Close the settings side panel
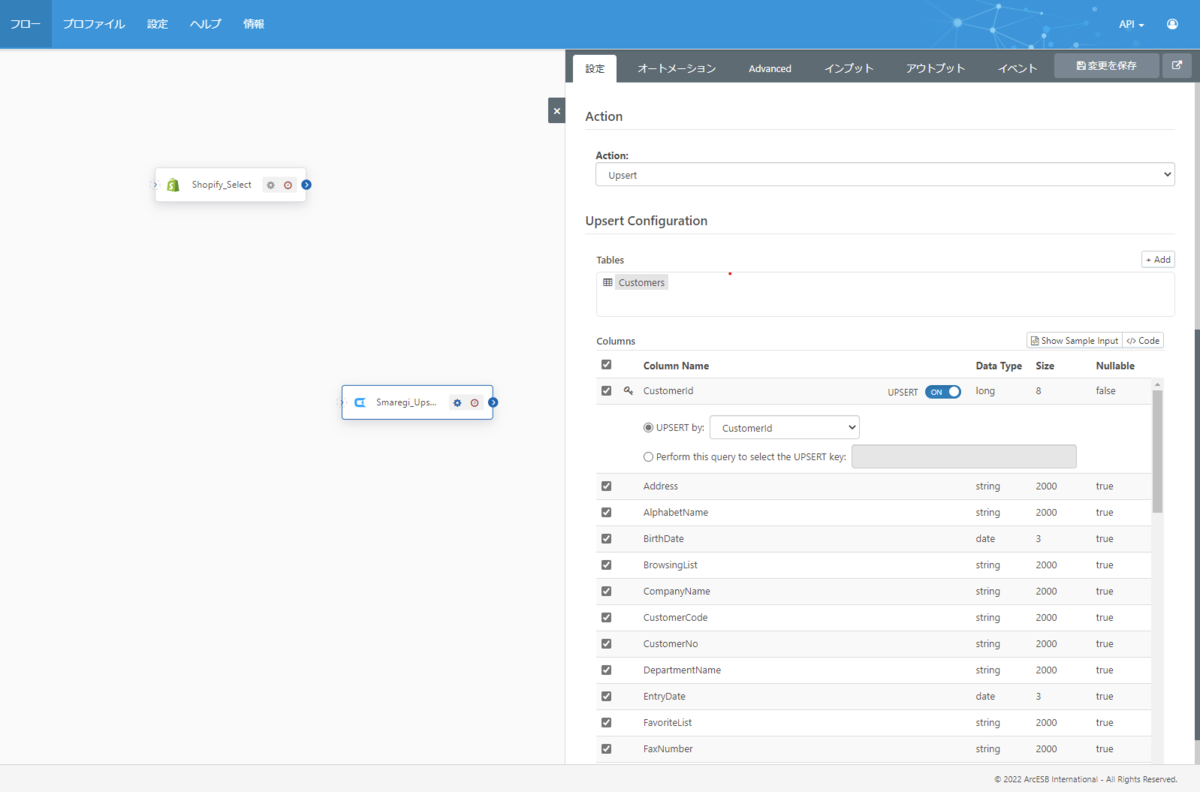Image resolution: width=1200 pixels, height=792 pixels. [x=557, y=111]
